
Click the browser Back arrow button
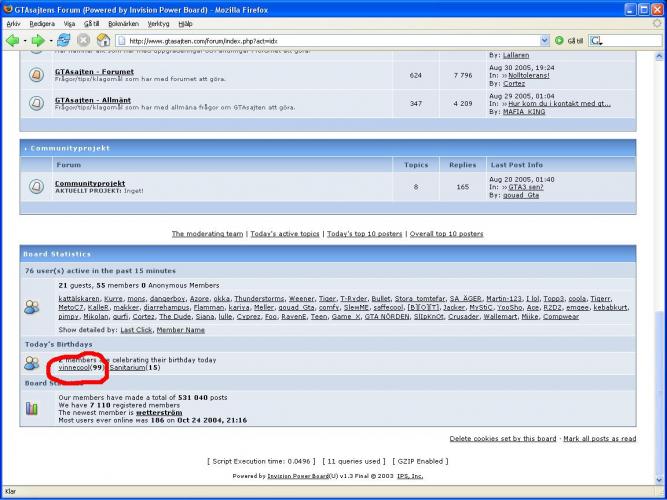point(13,41)
